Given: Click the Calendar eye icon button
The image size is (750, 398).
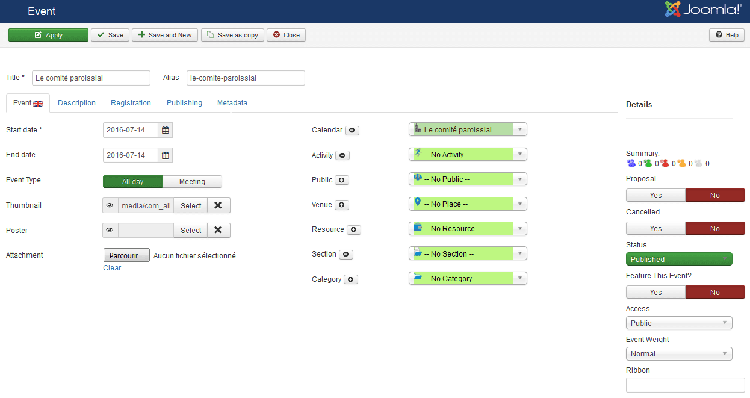Looking at the screenshot, I should pyautogui.click(x=352, y=130).
